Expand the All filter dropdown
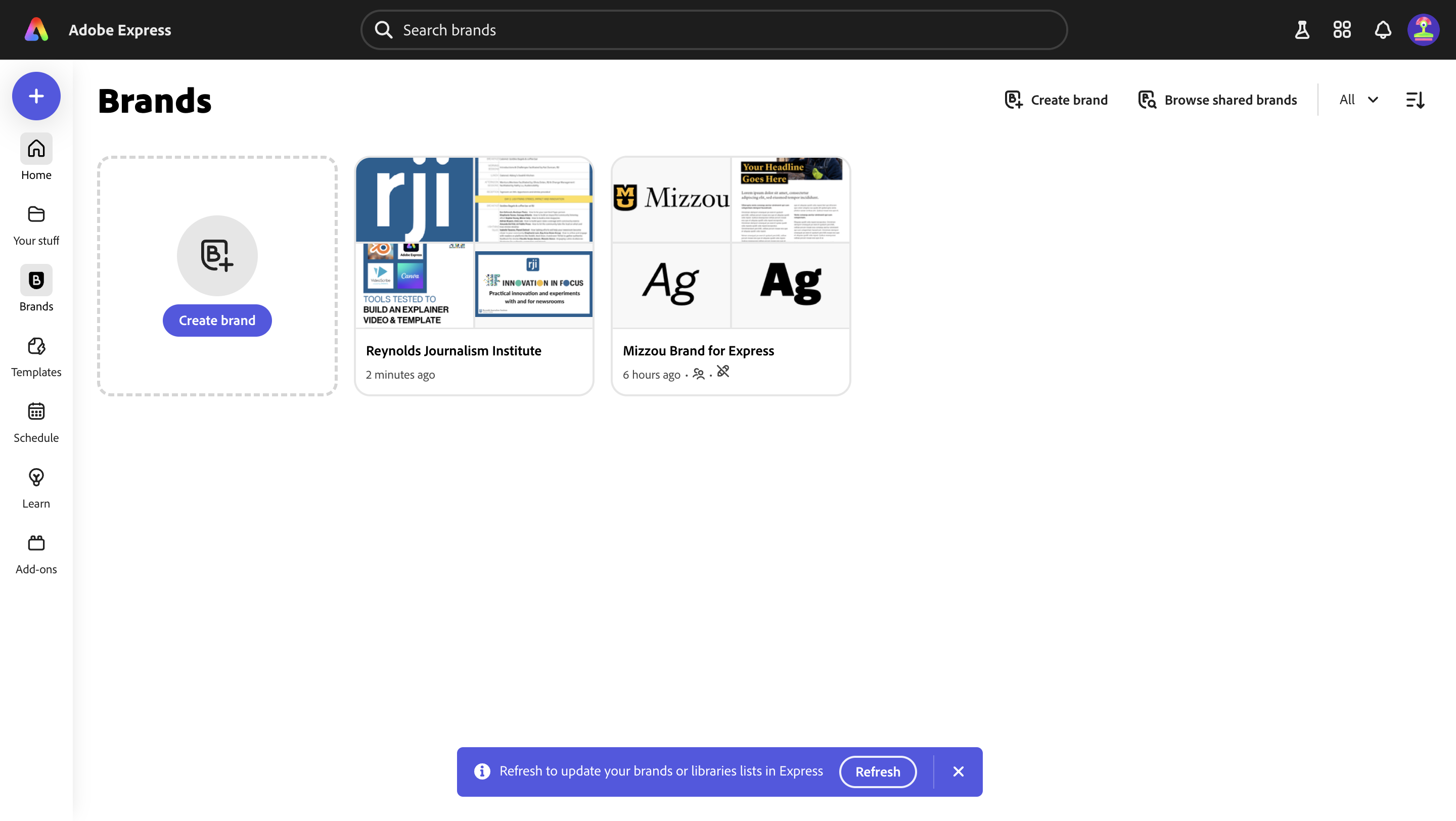The height and width of the screenshot is (821, 1456). pos(1358,100)
